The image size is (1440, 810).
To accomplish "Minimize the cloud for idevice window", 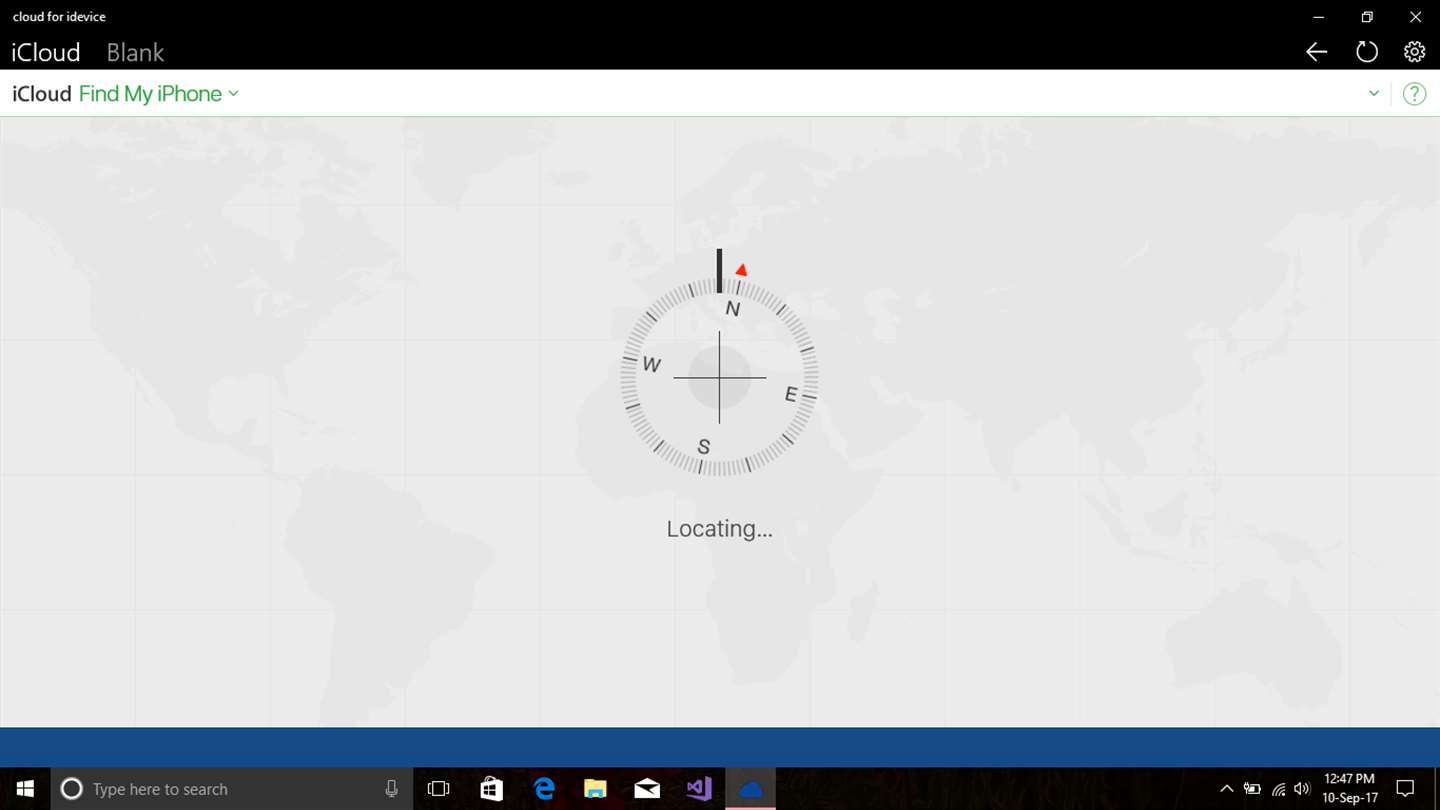I will [1319, 17].
